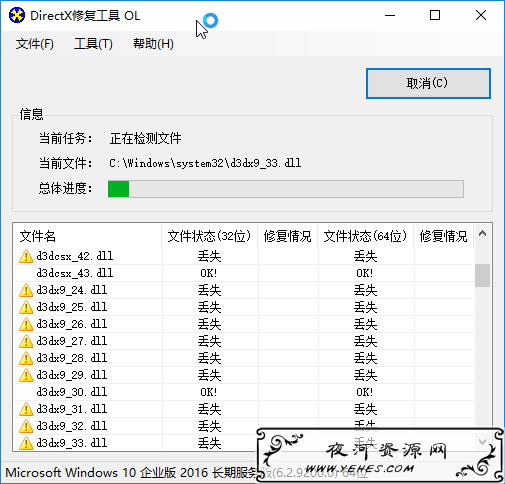Click the 总体进度 progress bar
Viewport: 505px width, 484px height.
coord(286,189)
